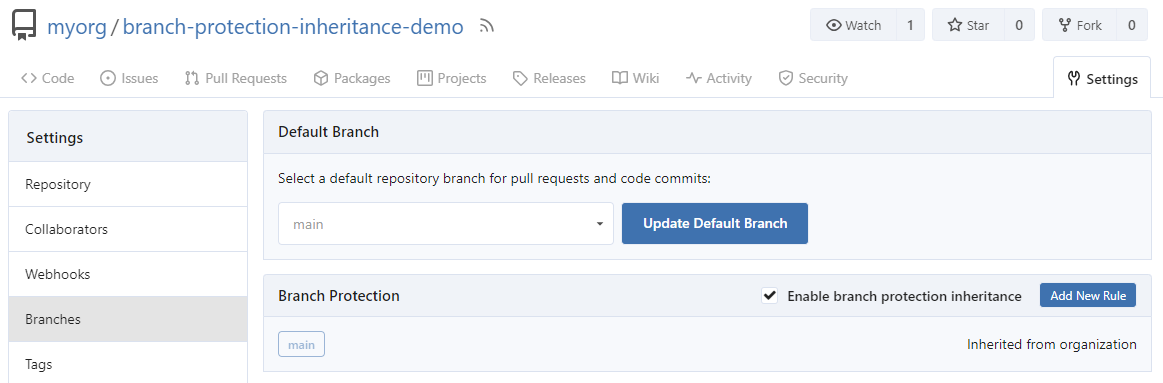Viewport: 1163px width, 383px height.
Task: Click the 'Default Branch' heading
Action: (329, 132)
